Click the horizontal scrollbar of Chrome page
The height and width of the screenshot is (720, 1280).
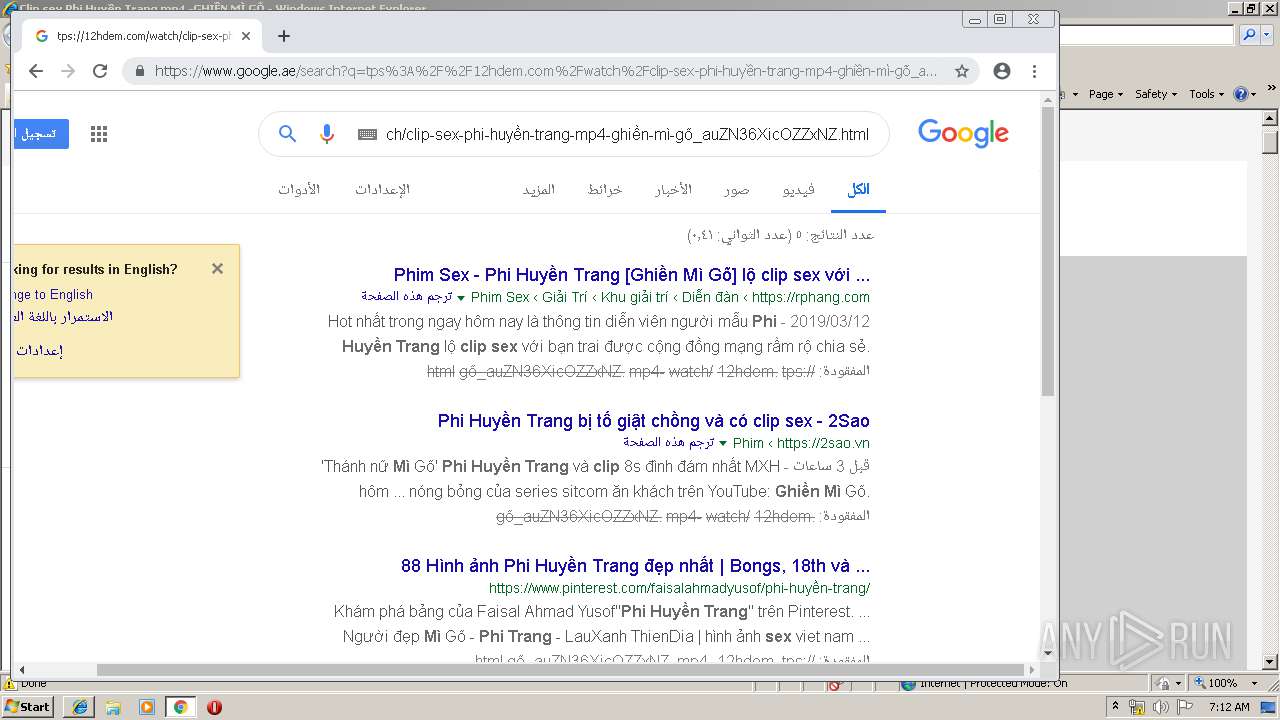[x=560, y=670]
